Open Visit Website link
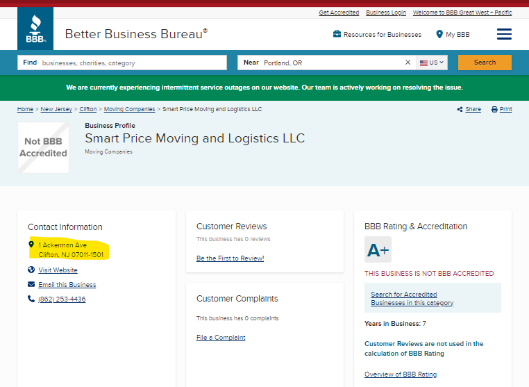 (x=58, y=270)
